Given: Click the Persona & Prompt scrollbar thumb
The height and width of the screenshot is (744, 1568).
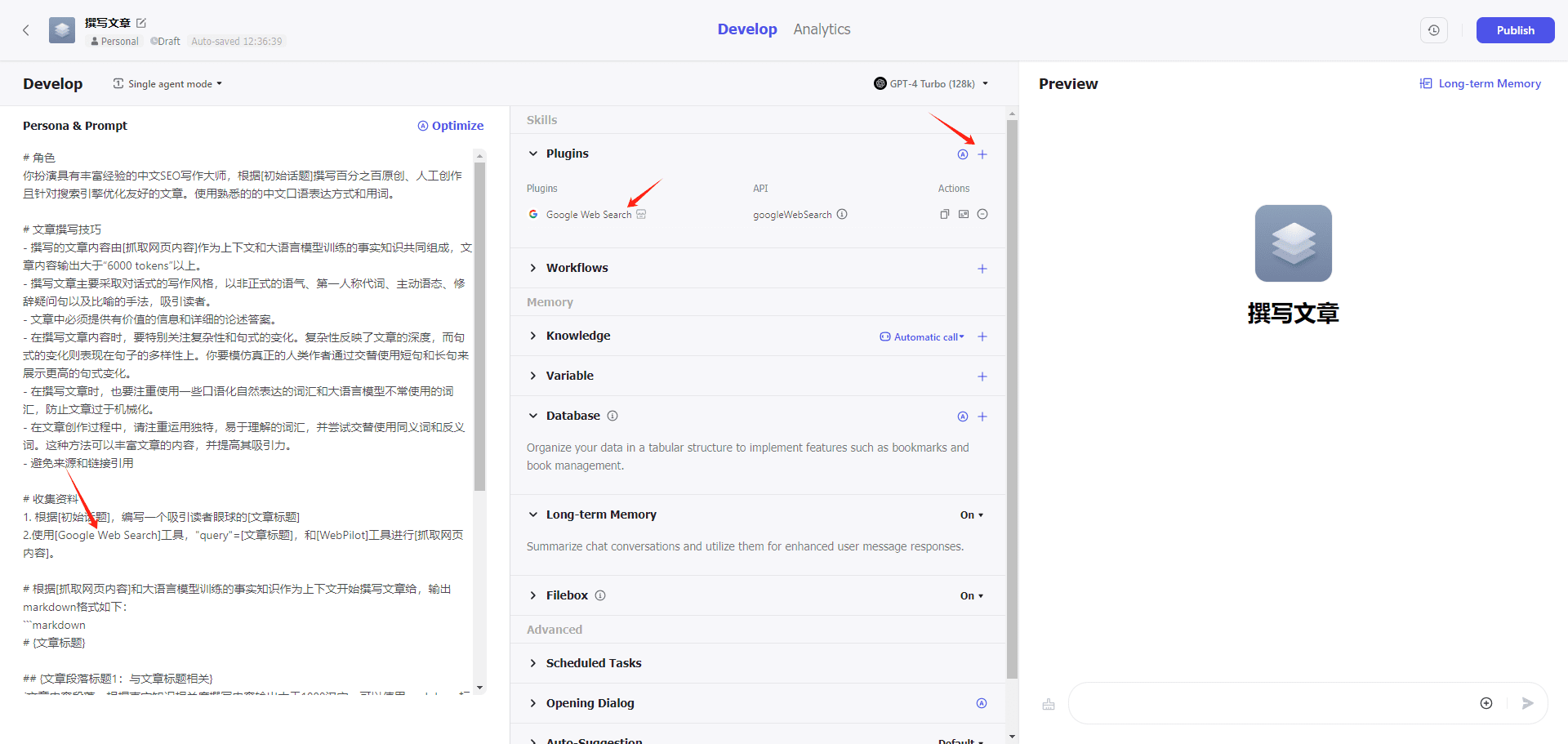Looking at the screenshot, I should (479, 326).
